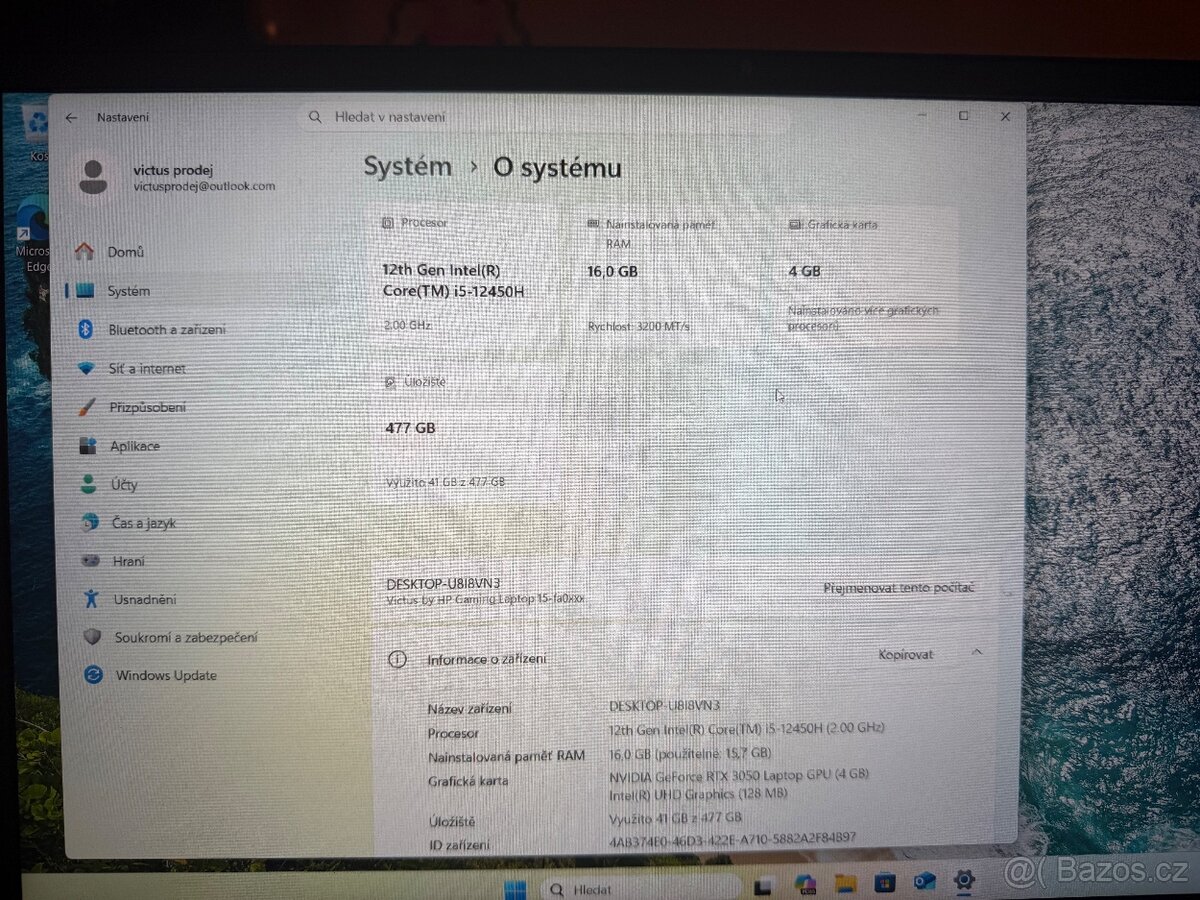Click the Soukromí shield icon
Image resolution: width=1200 pixels, height=900 pixels.
coord(92,637)
